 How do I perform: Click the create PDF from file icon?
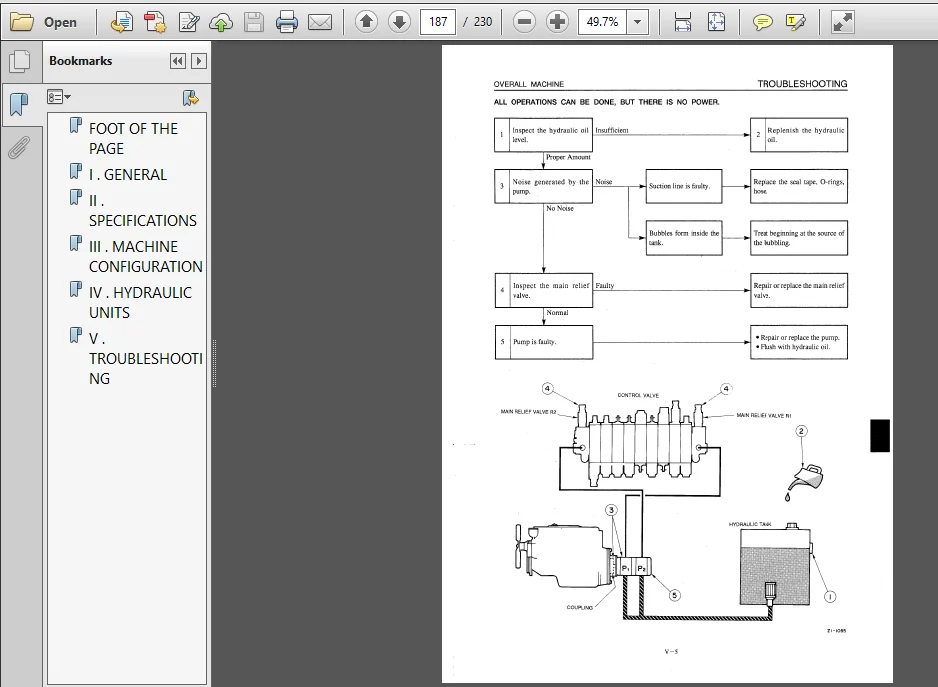coord(122,22)
